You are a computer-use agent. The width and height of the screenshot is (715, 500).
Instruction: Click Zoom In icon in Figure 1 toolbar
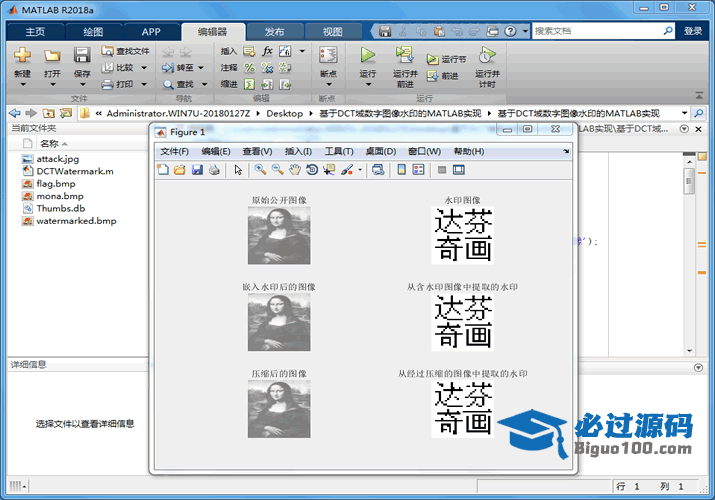[260, 170]
